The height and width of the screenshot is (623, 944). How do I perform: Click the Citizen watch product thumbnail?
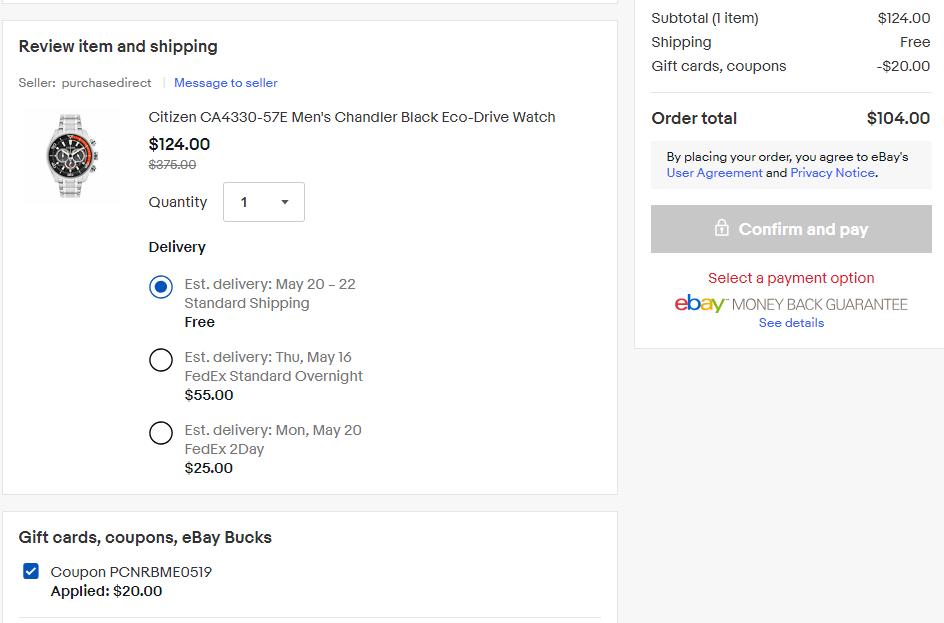coord(71,157)
